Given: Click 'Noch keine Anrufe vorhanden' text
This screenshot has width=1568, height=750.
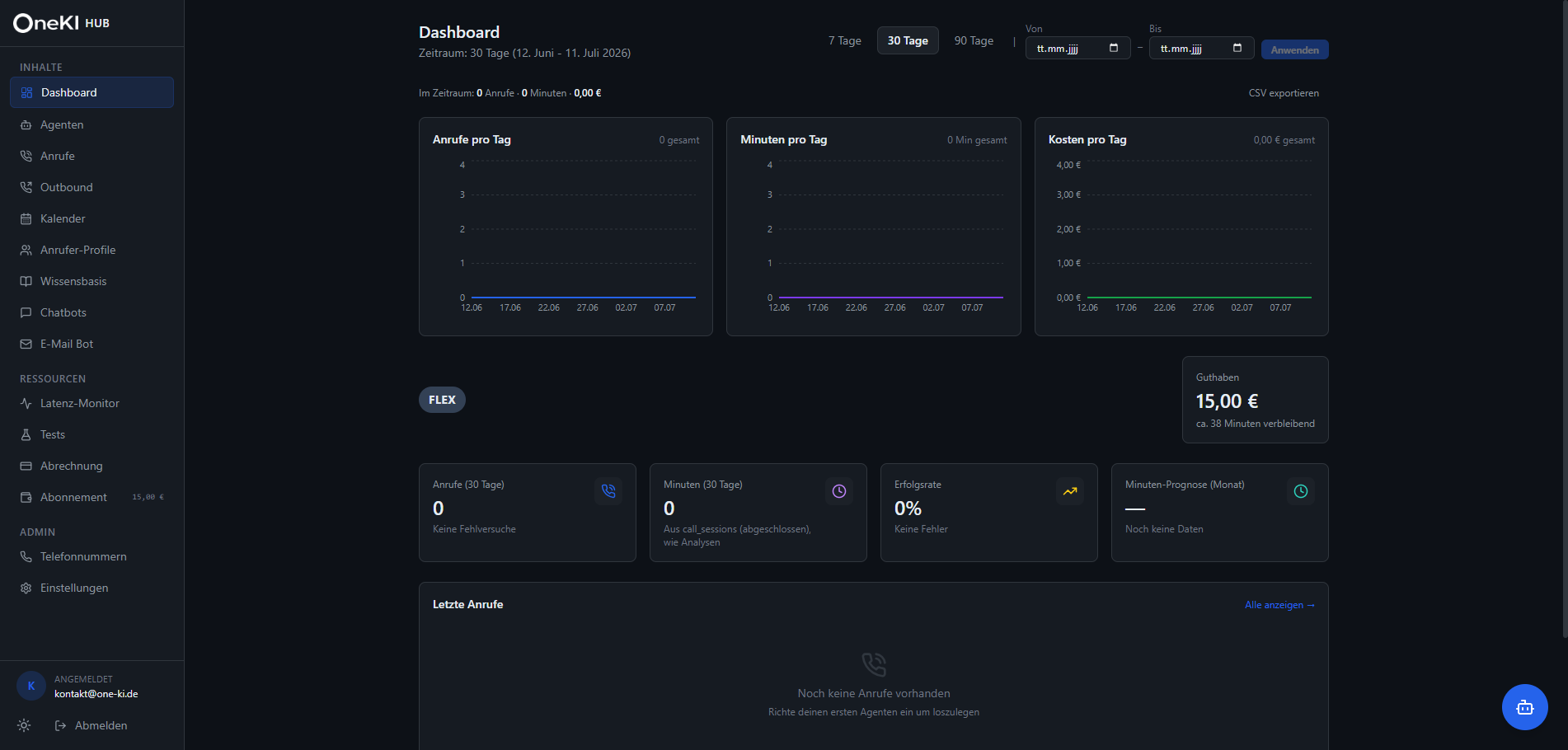Looking at the screenshot, I should (874, 693).
